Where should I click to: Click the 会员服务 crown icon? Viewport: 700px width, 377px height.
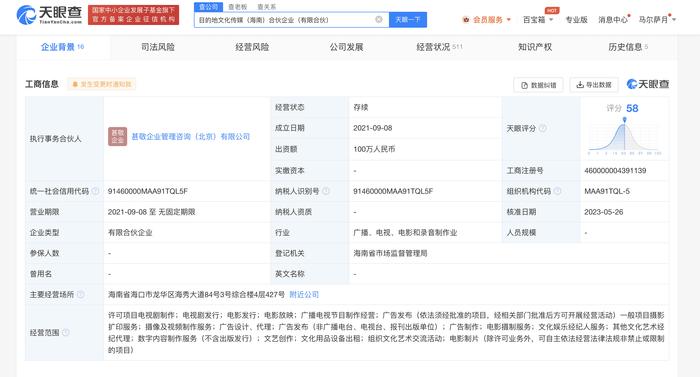coord(466,20)
